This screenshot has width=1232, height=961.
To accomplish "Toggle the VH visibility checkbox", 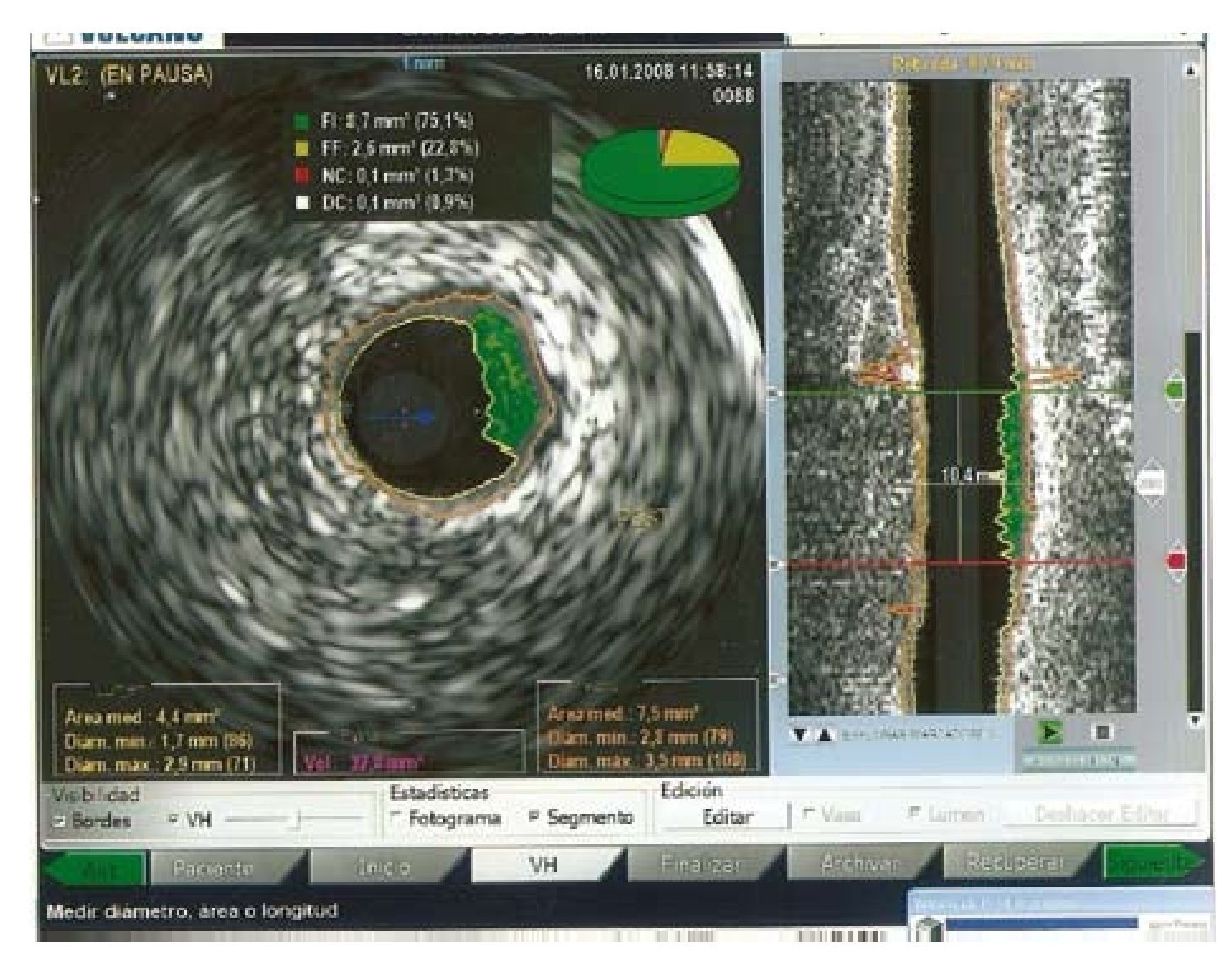I will [x=174, y=819].
